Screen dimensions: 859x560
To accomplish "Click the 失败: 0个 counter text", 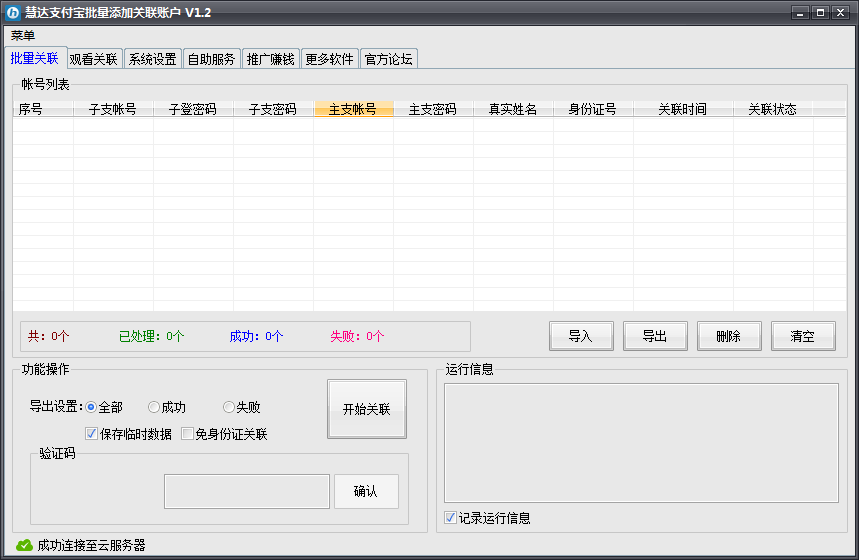I will [357, 336].
